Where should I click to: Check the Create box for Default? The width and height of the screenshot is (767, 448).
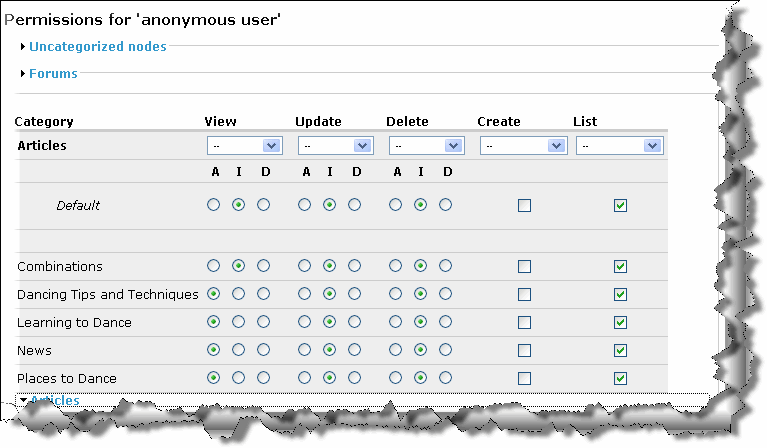coord(524,205)
